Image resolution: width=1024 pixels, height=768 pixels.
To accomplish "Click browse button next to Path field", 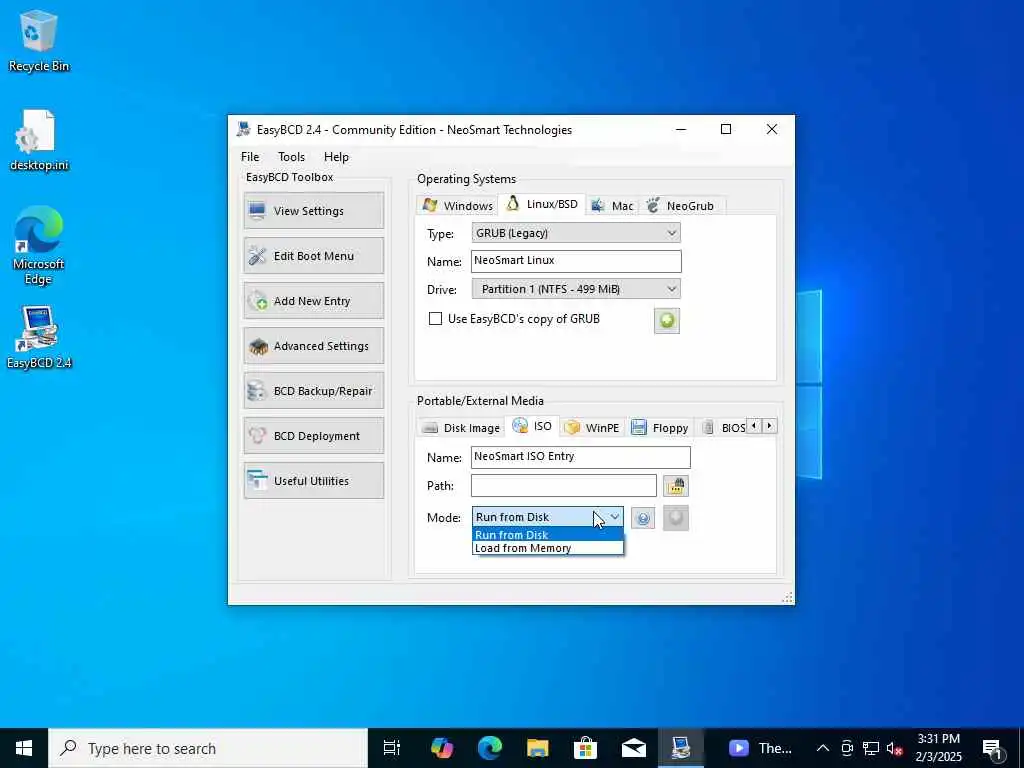I will click(x=675, y=486).
